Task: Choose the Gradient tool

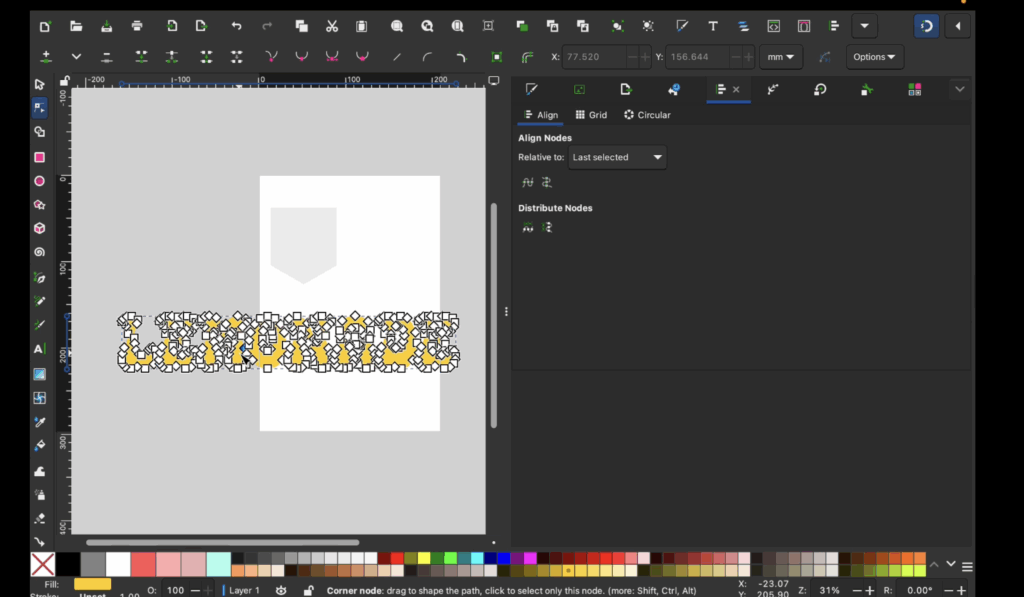Action: (x=39, y=374)
